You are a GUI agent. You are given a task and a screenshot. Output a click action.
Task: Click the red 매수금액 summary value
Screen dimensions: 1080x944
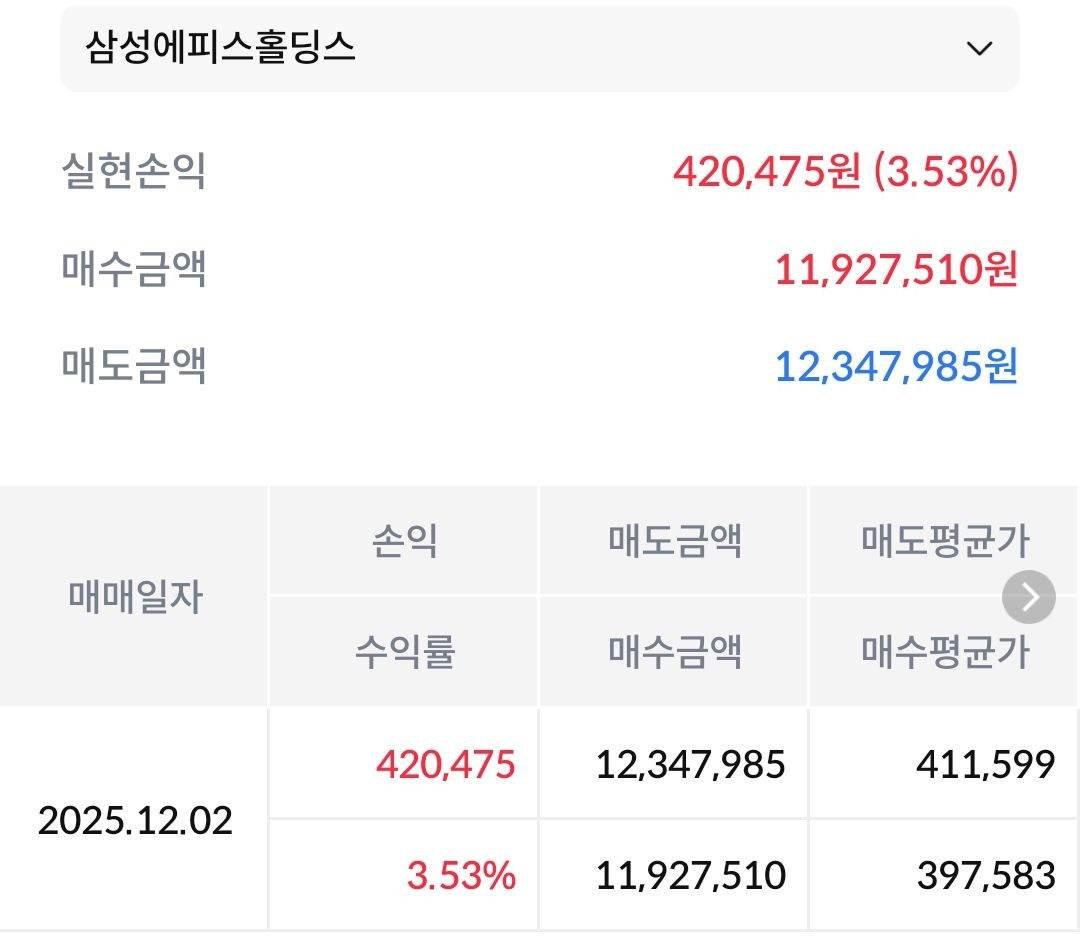click(896, 269)
